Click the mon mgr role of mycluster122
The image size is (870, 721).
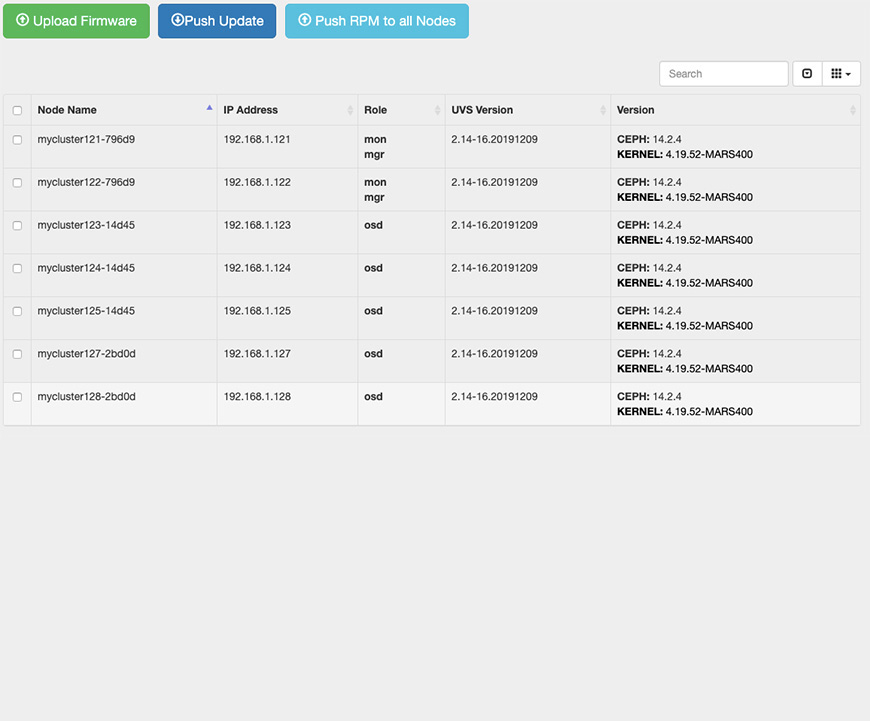coord(375,190)
